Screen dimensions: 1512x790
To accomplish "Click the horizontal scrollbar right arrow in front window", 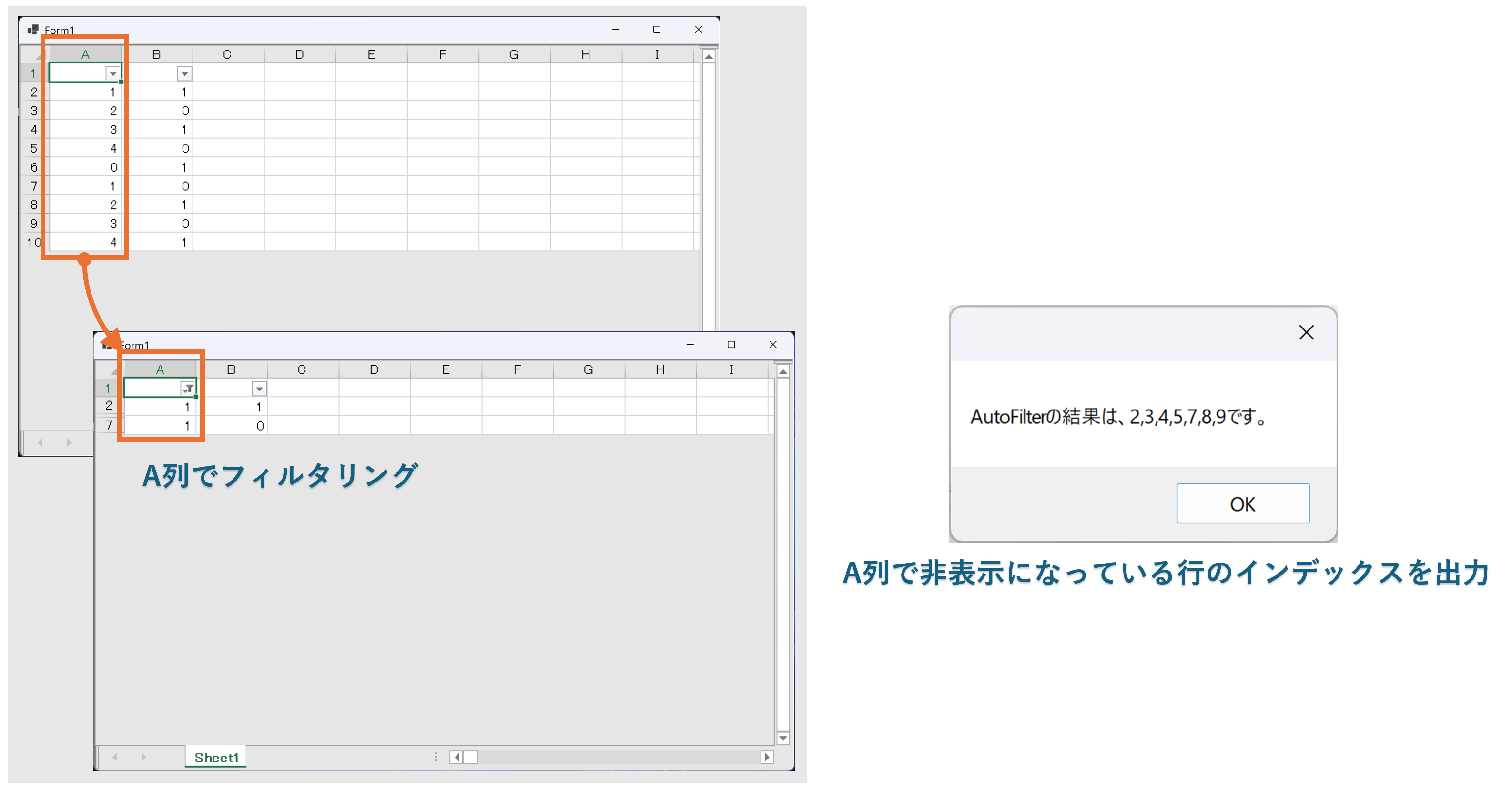I will (x=767, y=757).
